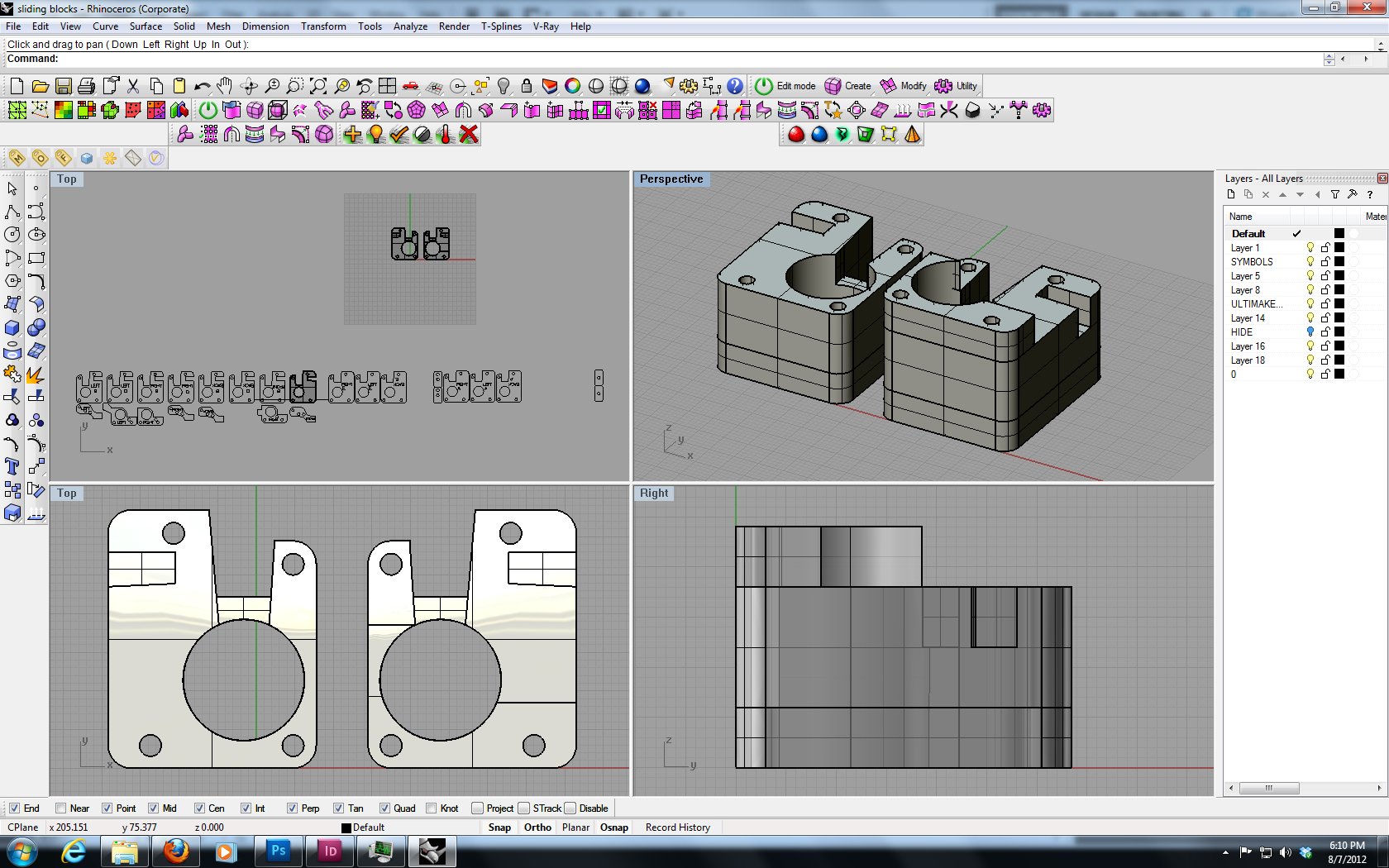The image size is (1389, 868).
Task: Select the Box solid tool
Action: click(x=12, y=328)
